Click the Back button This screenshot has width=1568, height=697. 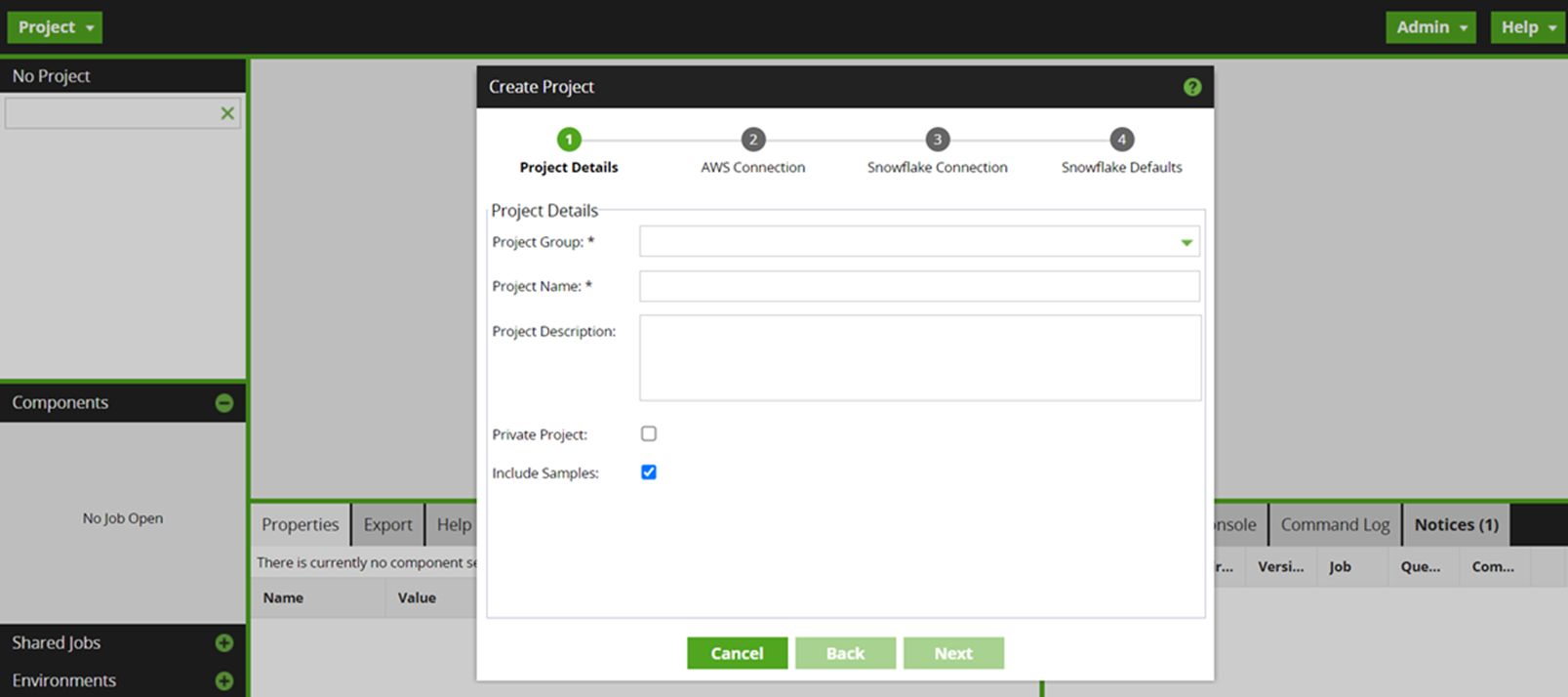845,653
